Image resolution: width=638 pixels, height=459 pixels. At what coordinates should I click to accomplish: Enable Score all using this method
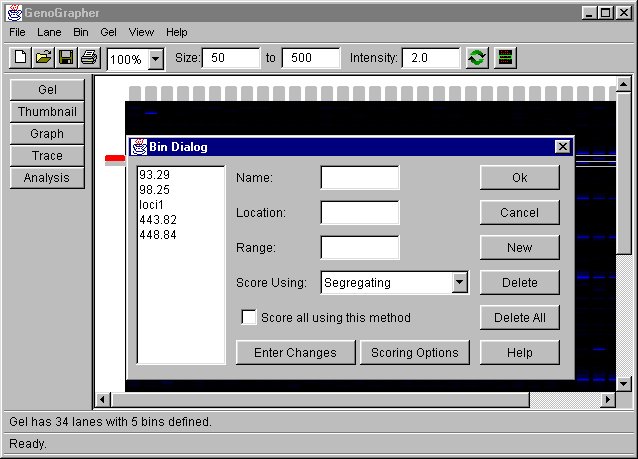pyautogui.click(x=250, y=317)
